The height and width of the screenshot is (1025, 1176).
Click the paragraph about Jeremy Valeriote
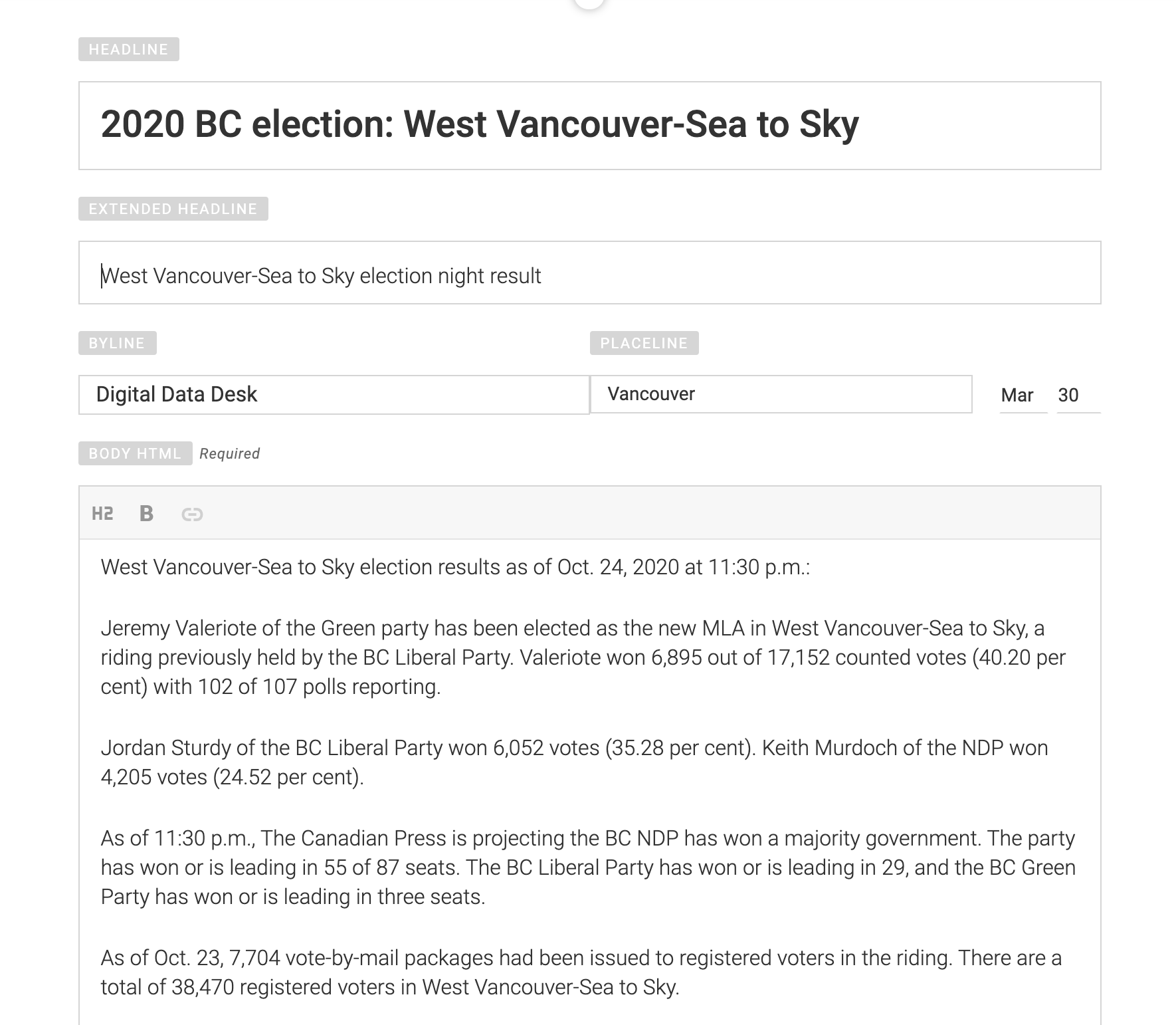pyautogui.click(x=583, y=657)
